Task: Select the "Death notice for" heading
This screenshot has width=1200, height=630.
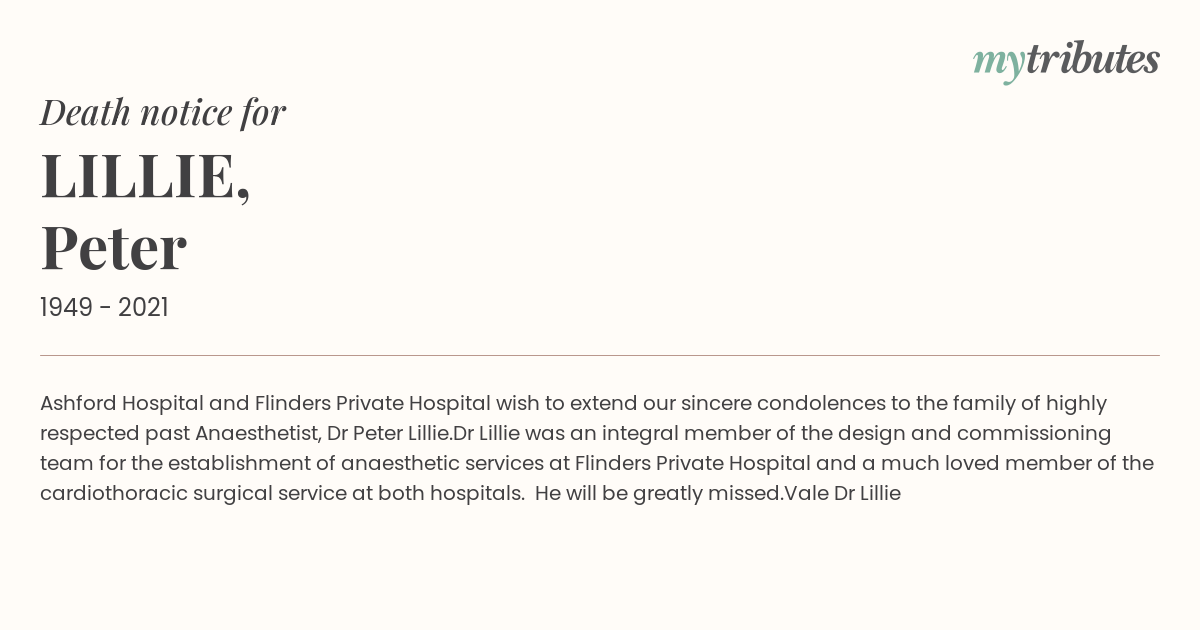Action: click(x=163, y=113)
